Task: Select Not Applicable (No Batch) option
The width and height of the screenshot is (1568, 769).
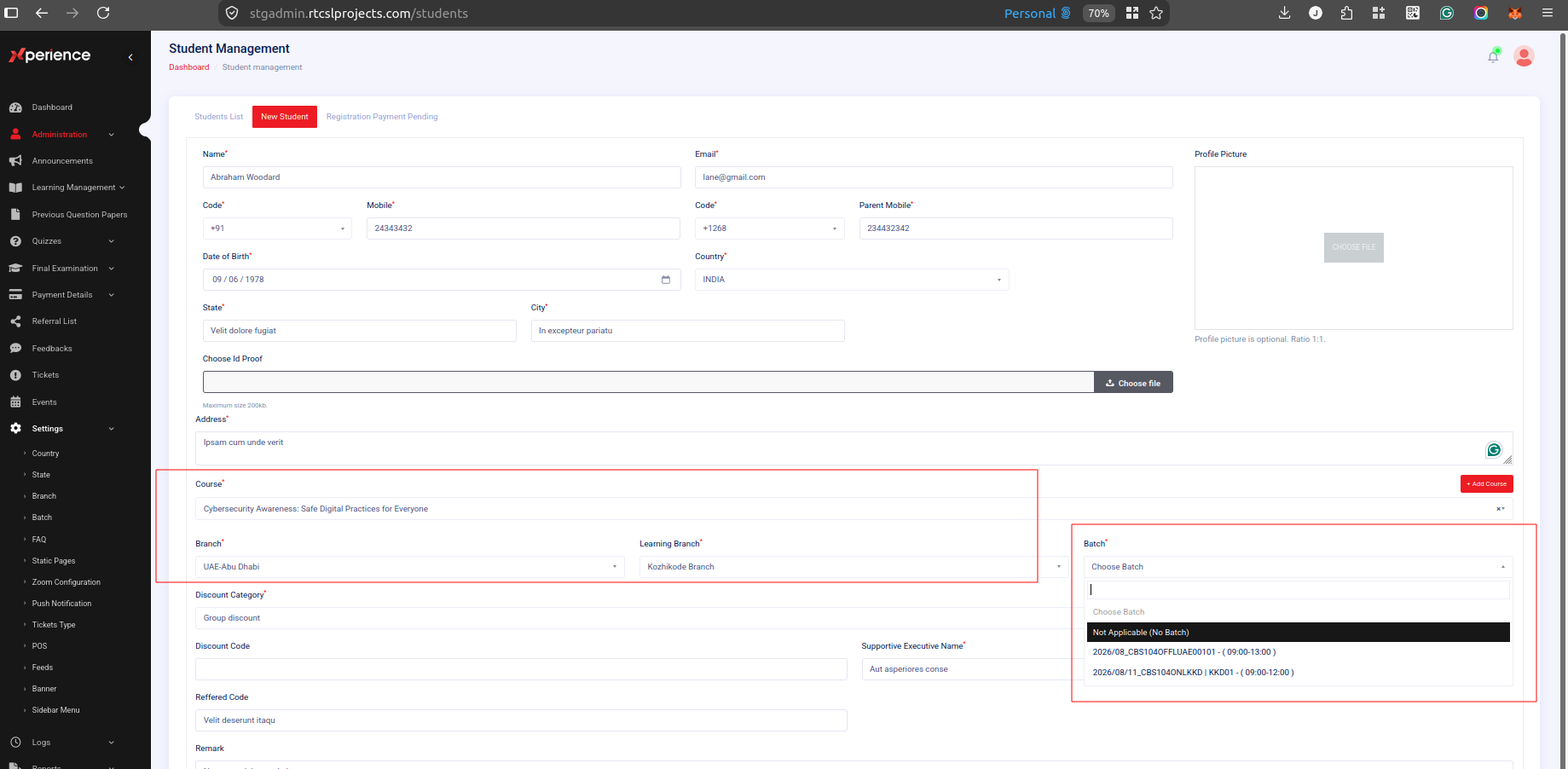Action: pos(1299,633)
